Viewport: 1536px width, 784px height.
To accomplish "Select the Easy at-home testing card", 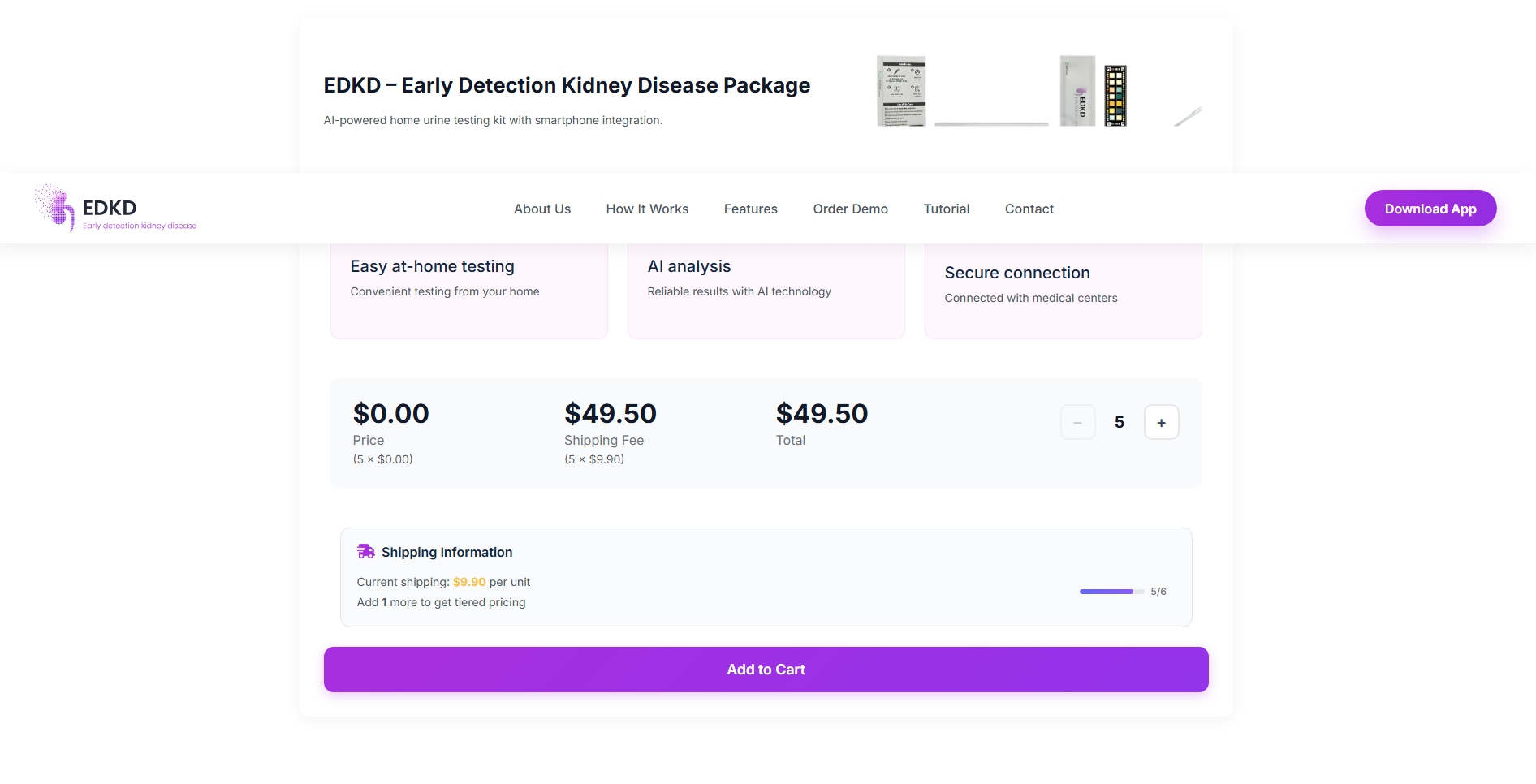I will coord(468,291).
